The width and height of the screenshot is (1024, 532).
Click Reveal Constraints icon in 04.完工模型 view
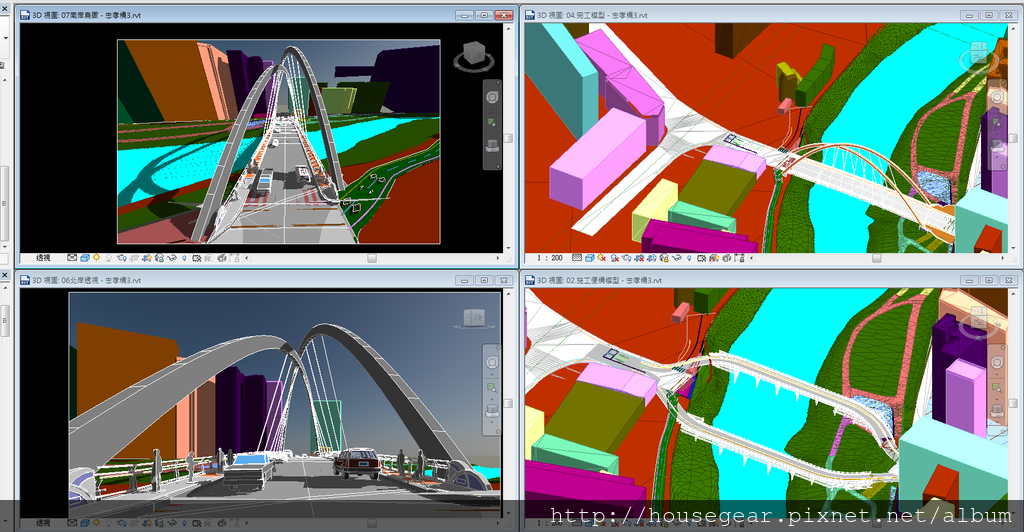739,258
